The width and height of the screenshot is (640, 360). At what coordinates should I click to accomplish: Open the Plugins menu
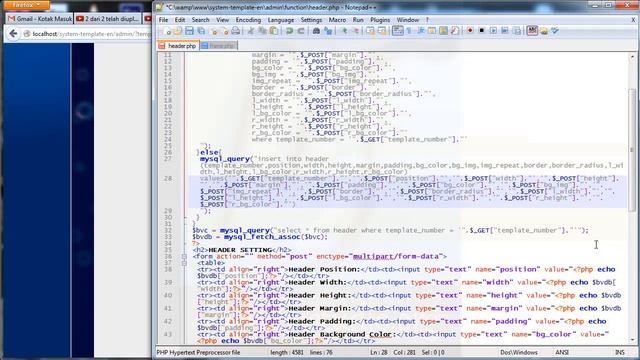point(380,20)
